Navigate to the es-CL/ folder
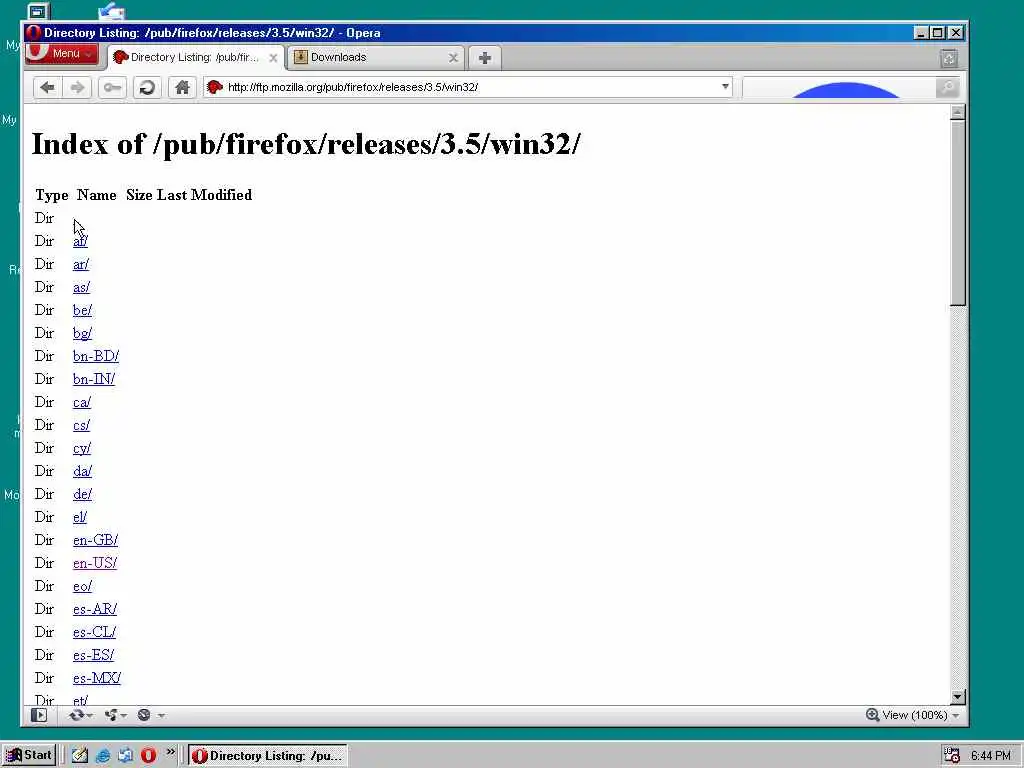The height and width of the screenshot is (768, 1024). point(94,632)
